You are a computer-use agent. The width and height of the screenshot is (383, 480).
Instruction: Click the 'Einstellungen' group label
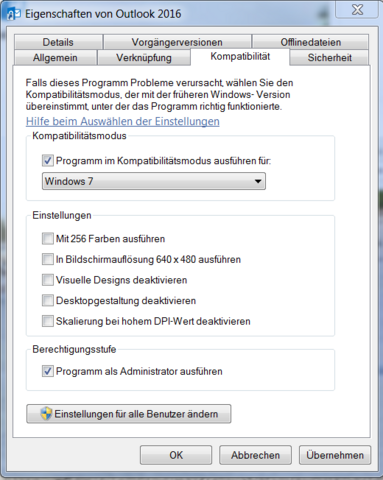click(x=62, y=215)
